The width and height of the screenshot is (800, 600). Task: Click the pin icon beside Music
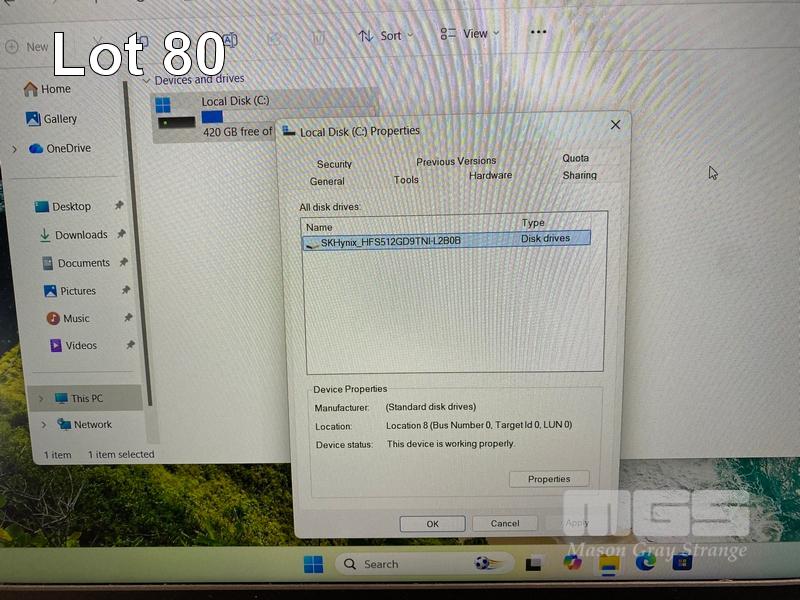click(128, 317)
